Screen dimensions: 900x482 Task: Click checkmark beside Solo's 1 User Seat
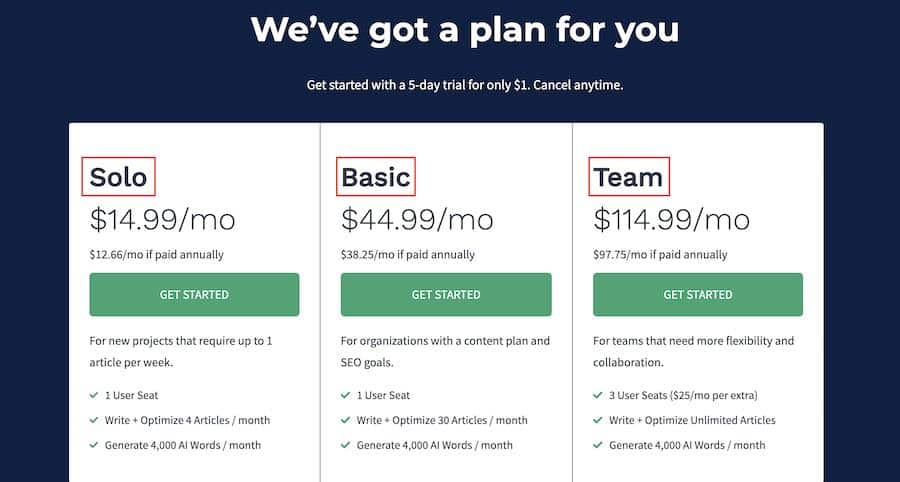coord(94,395)
